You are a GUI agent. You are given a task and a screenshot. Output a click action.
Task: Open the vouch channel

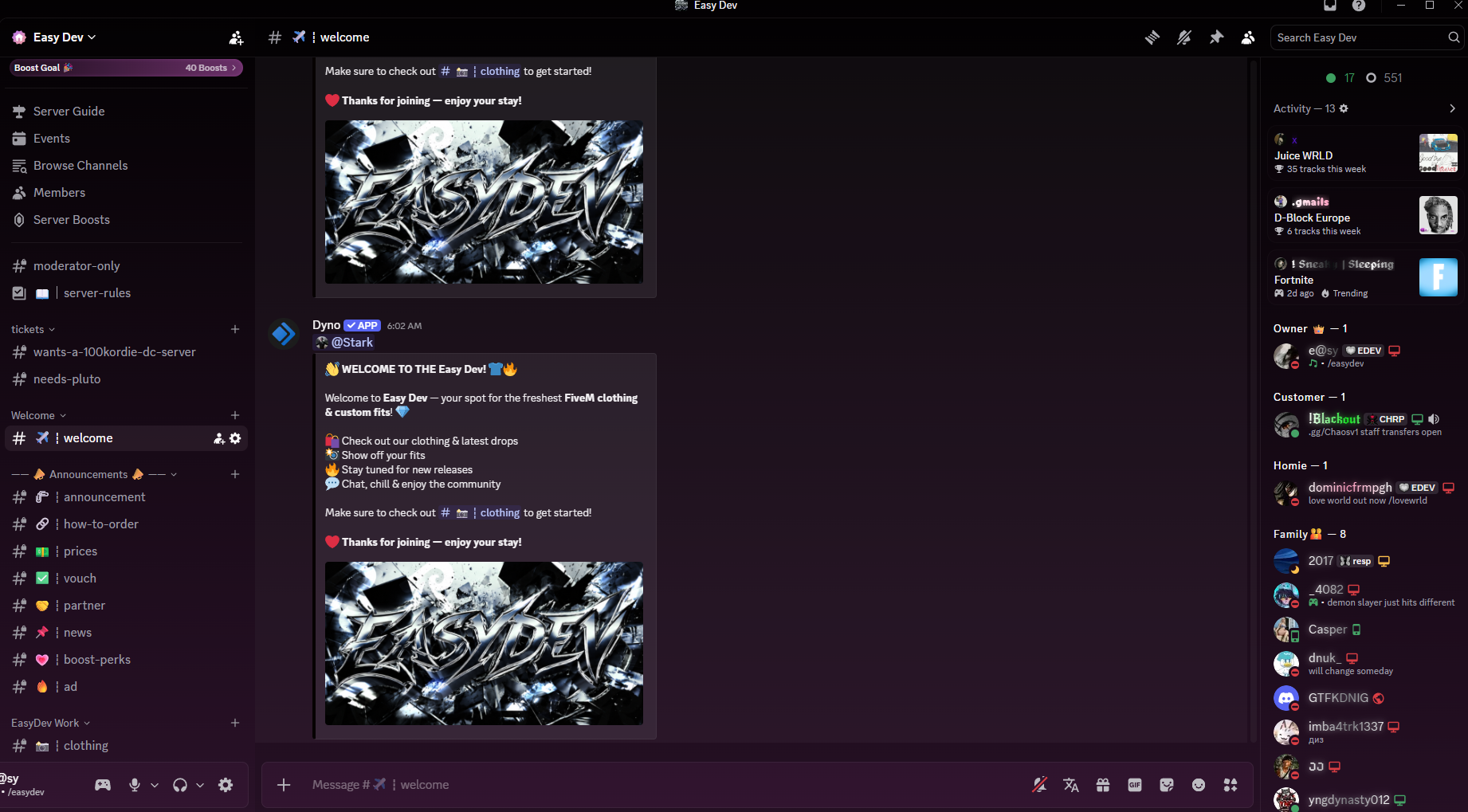tap(126, 579)
